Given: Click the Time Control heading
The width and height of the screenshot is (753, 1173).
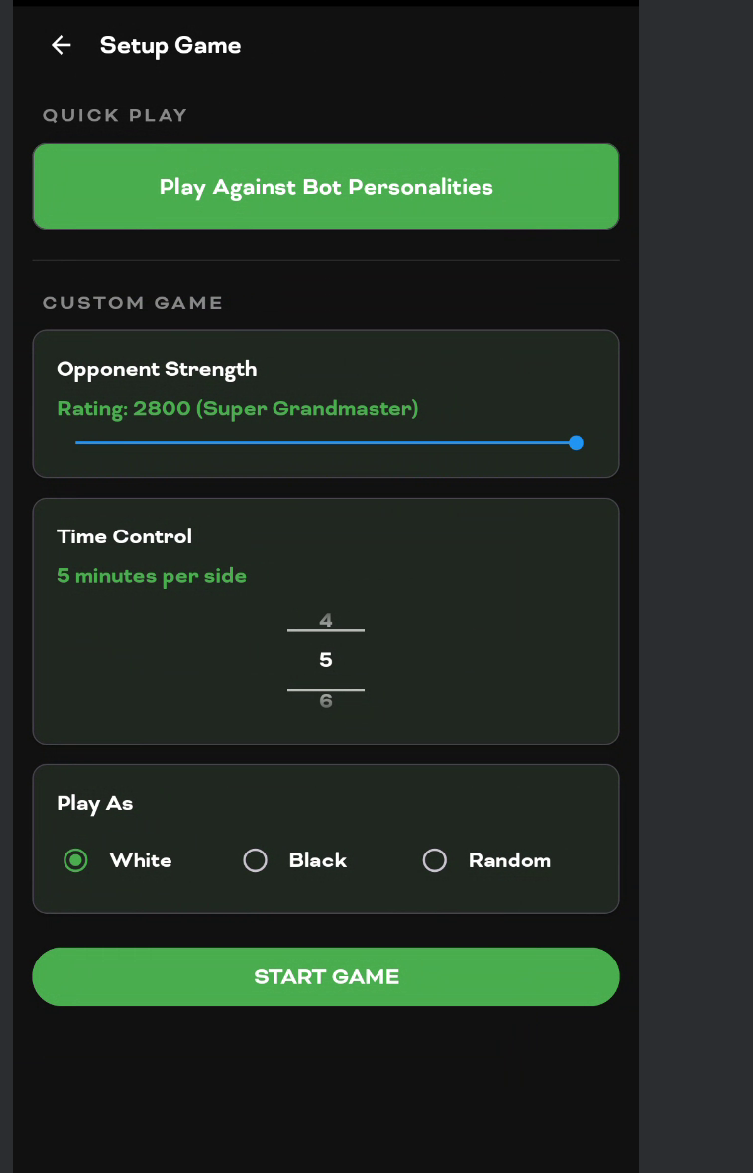Looking at the screenshot, I should (x=124, y=536).
